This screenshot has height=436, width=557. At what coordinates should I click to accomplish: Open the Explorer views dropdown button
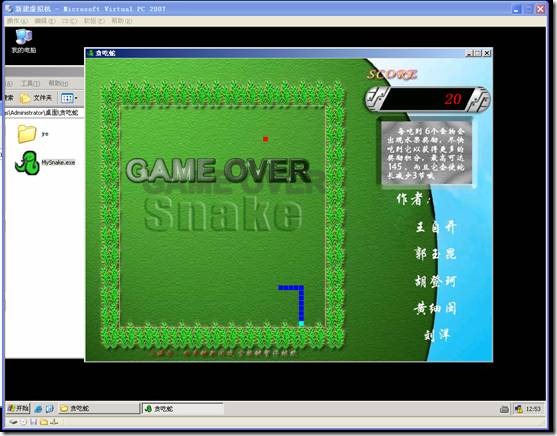tap(69, 98)
